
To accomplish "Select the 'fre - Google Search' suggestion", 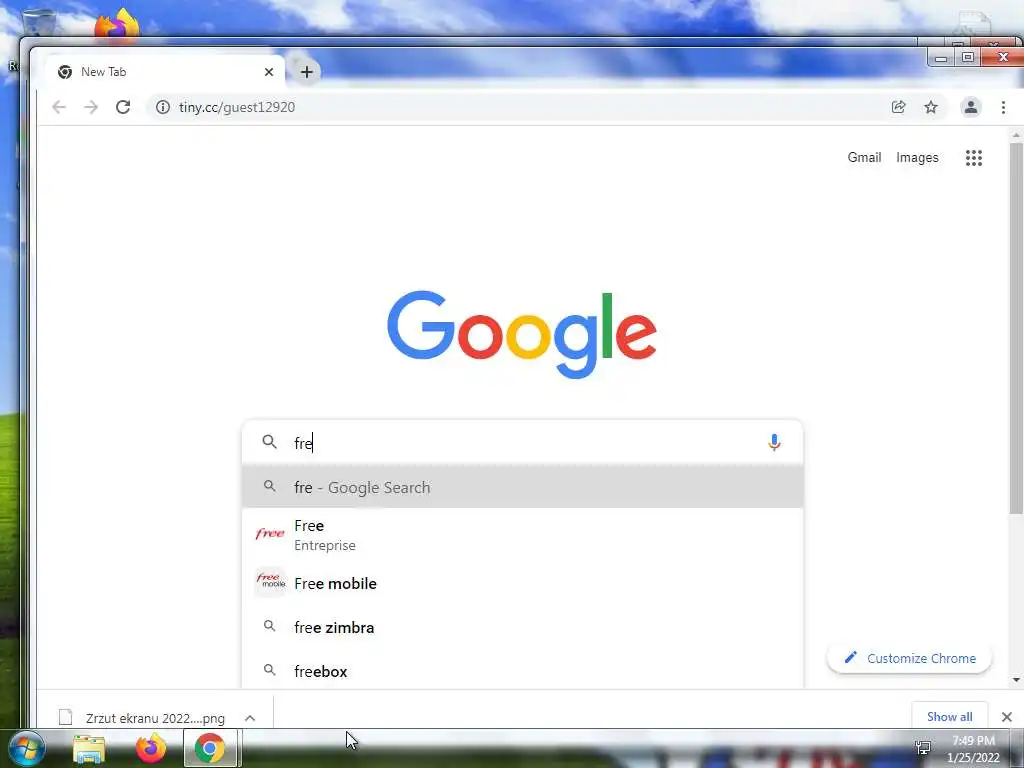I will [522, 487].
